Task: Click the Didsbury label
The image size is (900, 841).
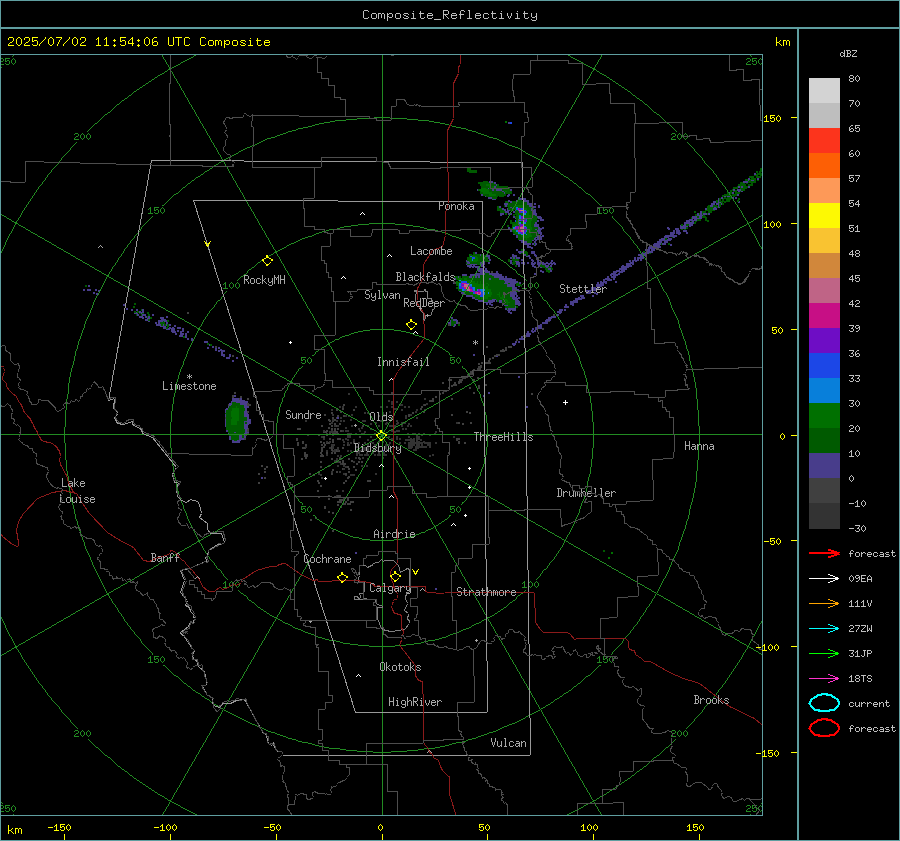Action: tap(377, 448)
